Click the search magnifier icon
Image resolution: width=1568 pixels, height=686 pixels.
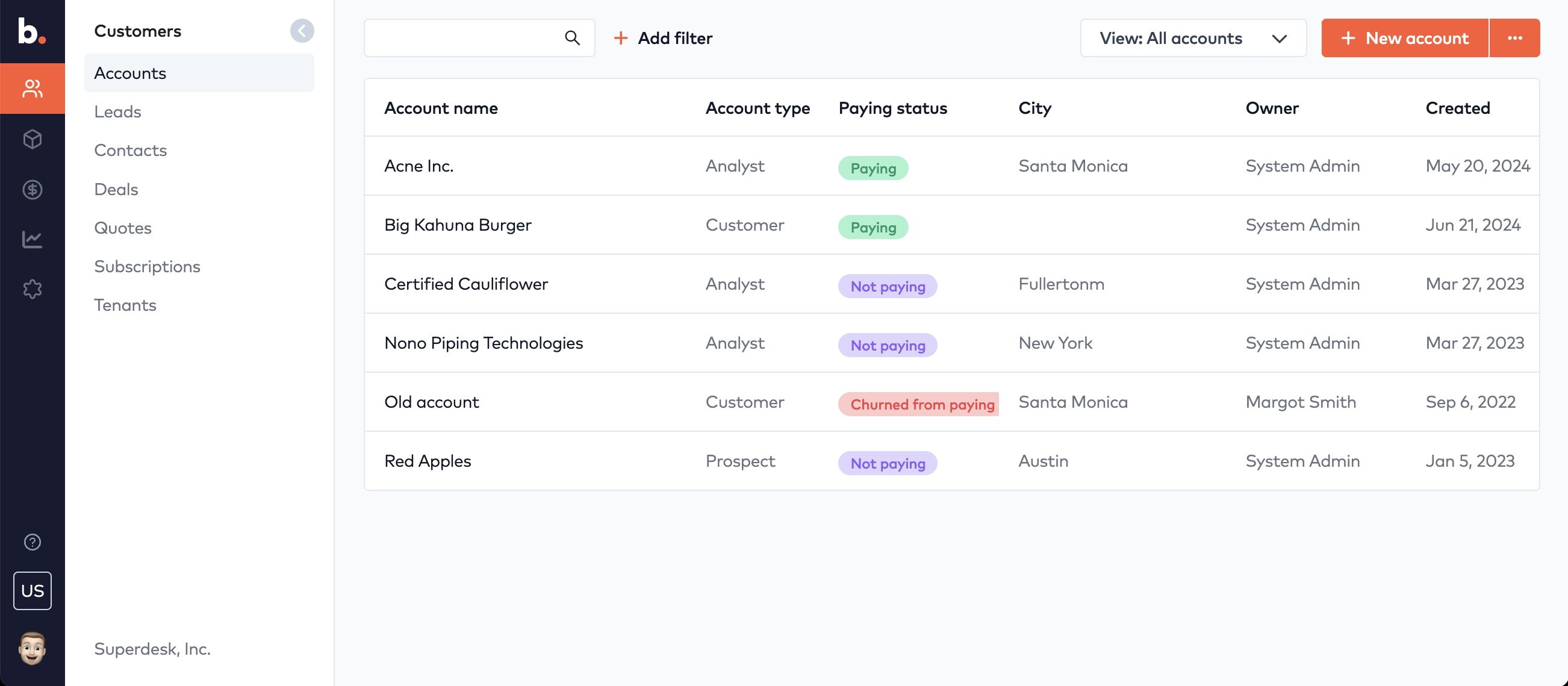(x=572, y=38)
